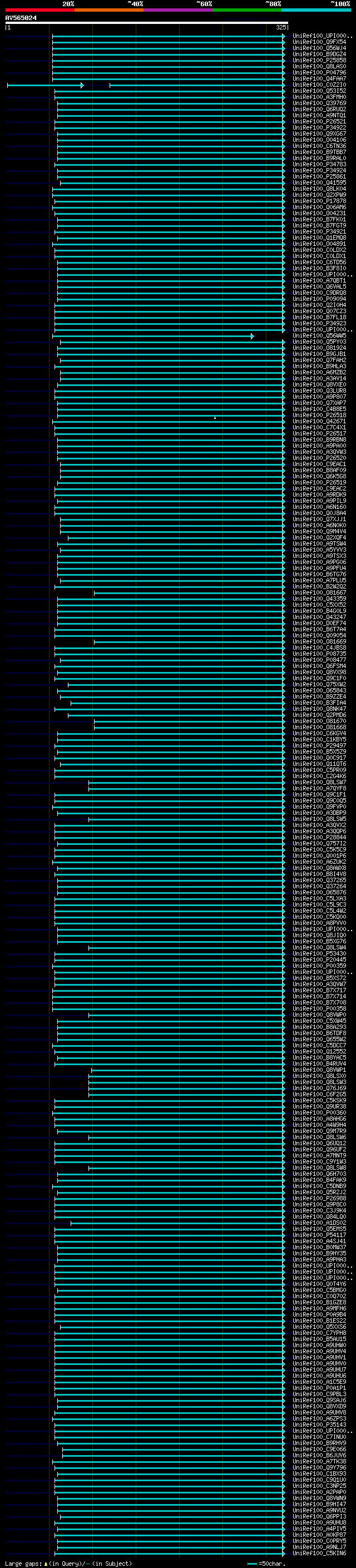Click the query name AV565024
This screenshot has height=1568, width=356.
(21, 18)
